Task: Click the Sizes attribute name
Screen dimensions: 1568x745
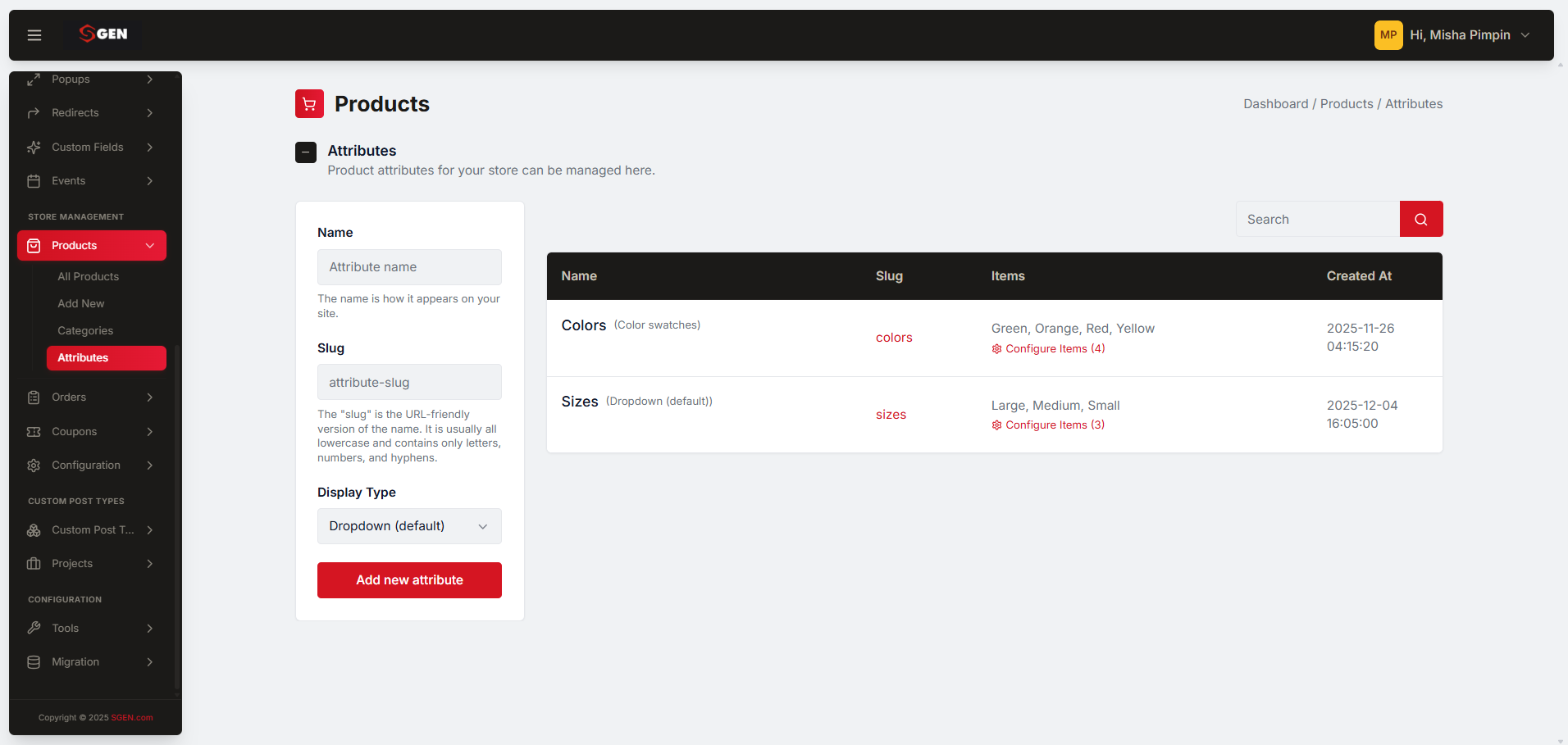Action: coord(580,402)
